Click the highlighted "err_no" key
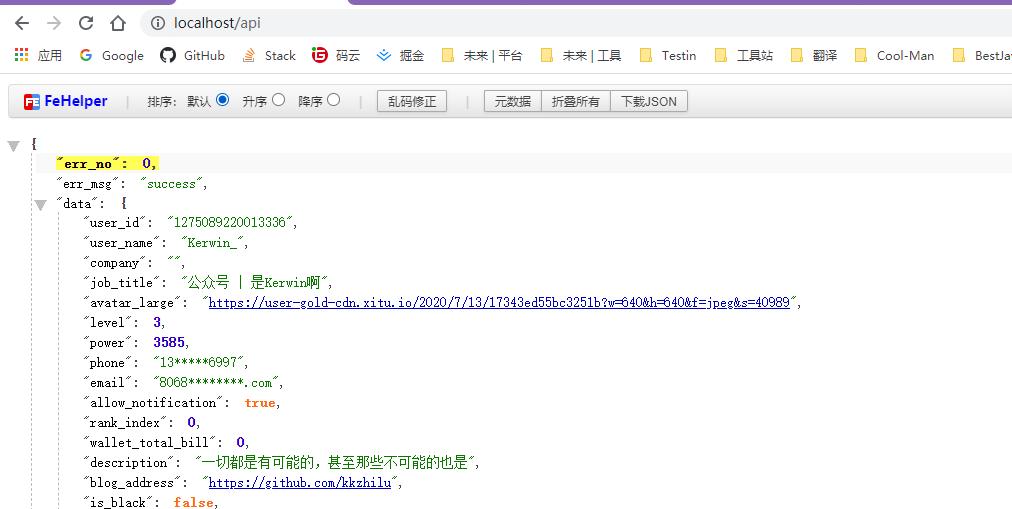The width and height of the screenshot is (1012, 509). point(88,164)
